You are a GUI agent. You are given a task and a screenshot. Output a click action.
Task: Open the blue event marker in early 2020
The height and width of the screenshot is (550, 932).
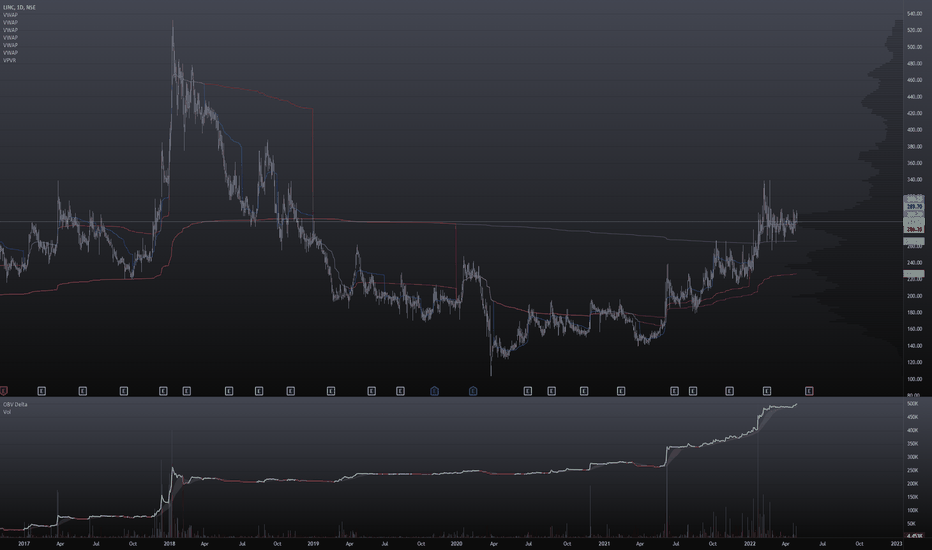[x=473, y=391]
